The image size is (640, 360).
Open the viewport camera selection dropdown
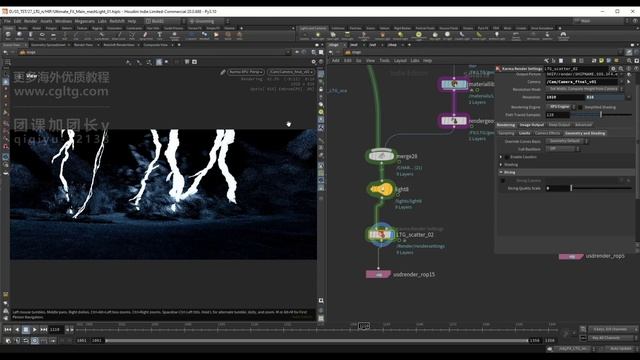pyautogui.click(x=291, y=72)
